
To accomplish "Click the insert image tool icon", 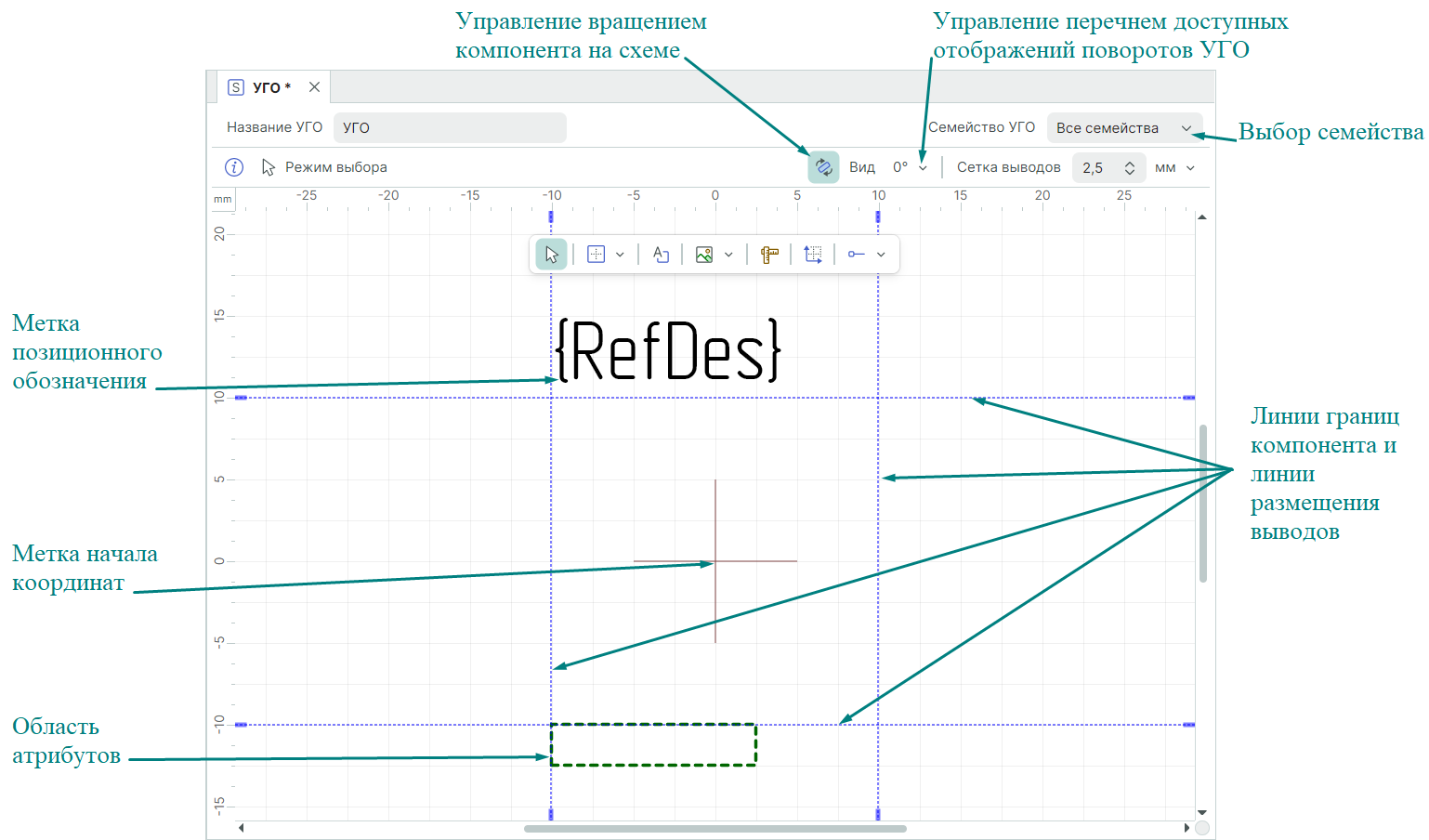I will point(704,255).
